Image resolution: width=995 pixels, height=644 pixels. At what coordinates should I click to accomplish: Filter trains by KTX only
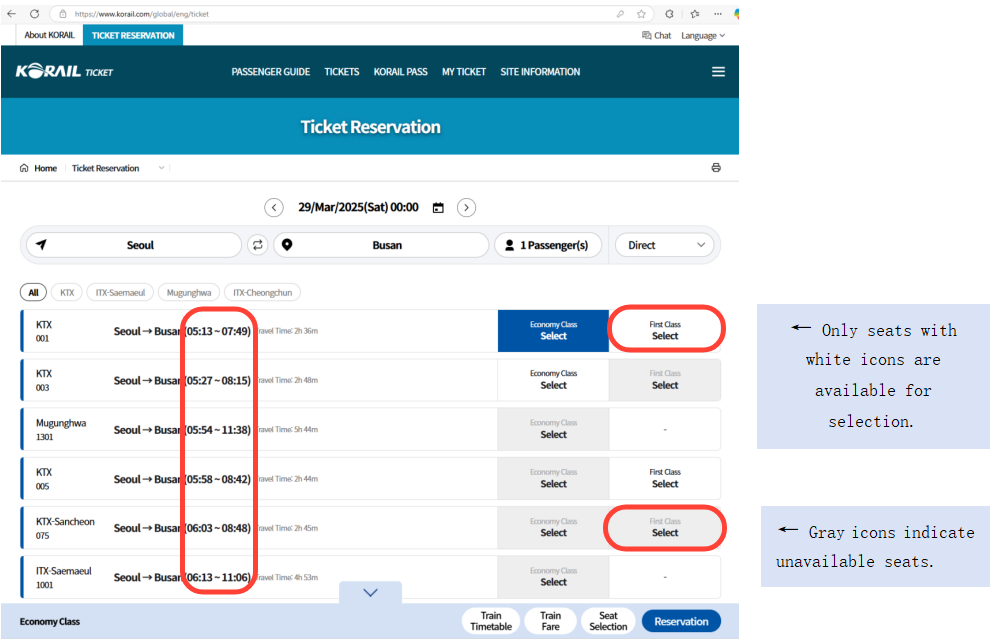pos(67,293)
